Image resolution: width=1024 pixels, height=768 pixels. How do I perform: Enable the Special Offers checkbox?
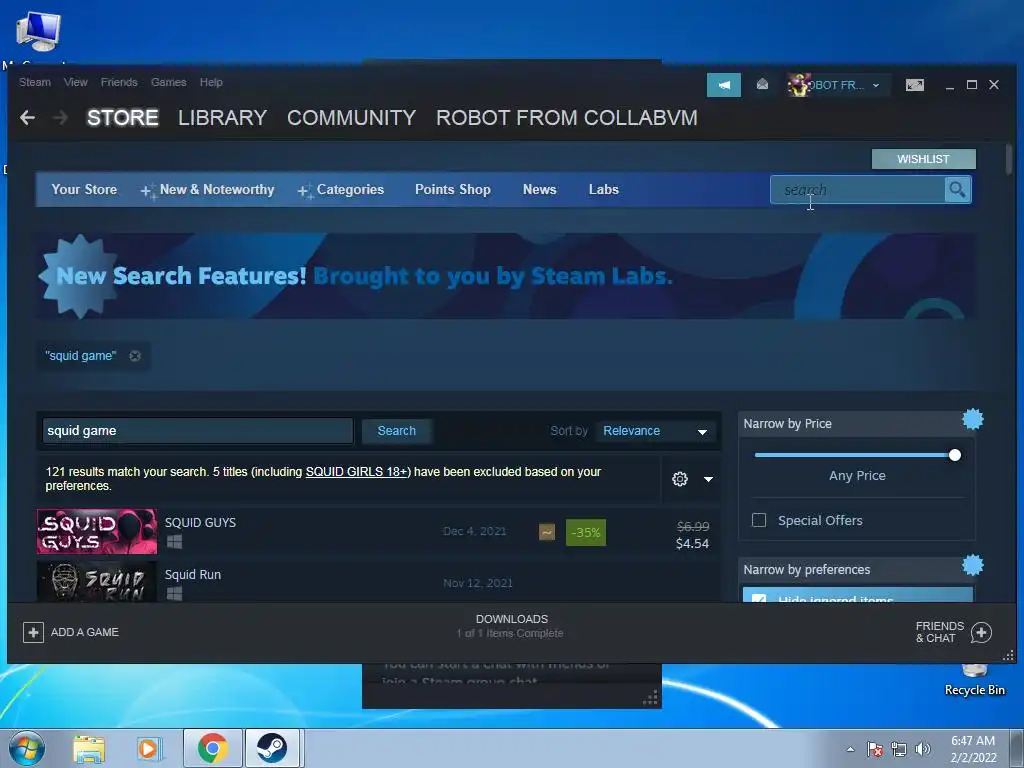coord(759,520)
